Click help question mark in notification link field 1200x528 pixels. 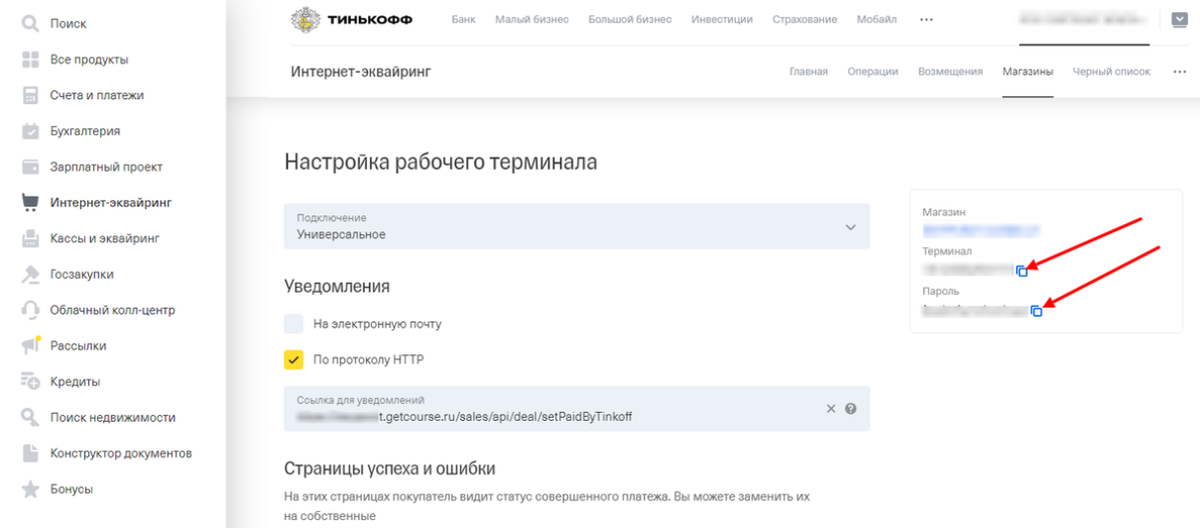(x=851, y=408)
